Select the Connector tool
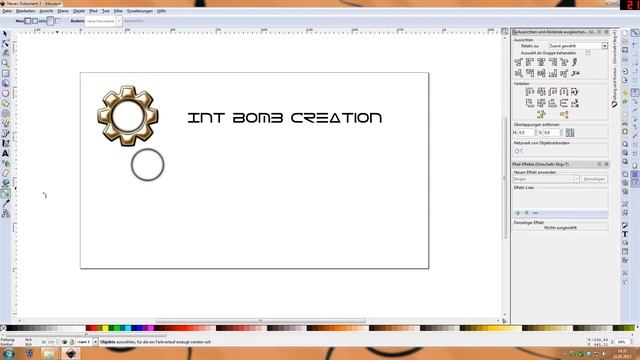Viewport: 640px width, 360px height. click(5, 213)
